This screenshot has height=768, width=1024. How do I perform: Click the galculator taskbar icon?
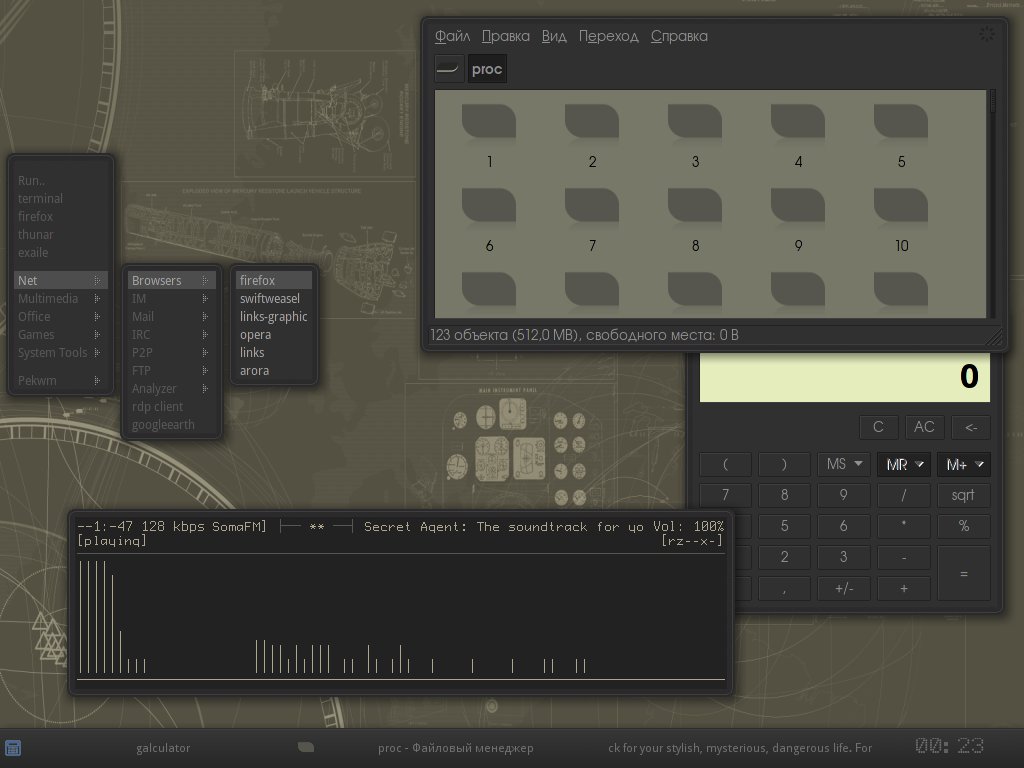click(13, 748)
